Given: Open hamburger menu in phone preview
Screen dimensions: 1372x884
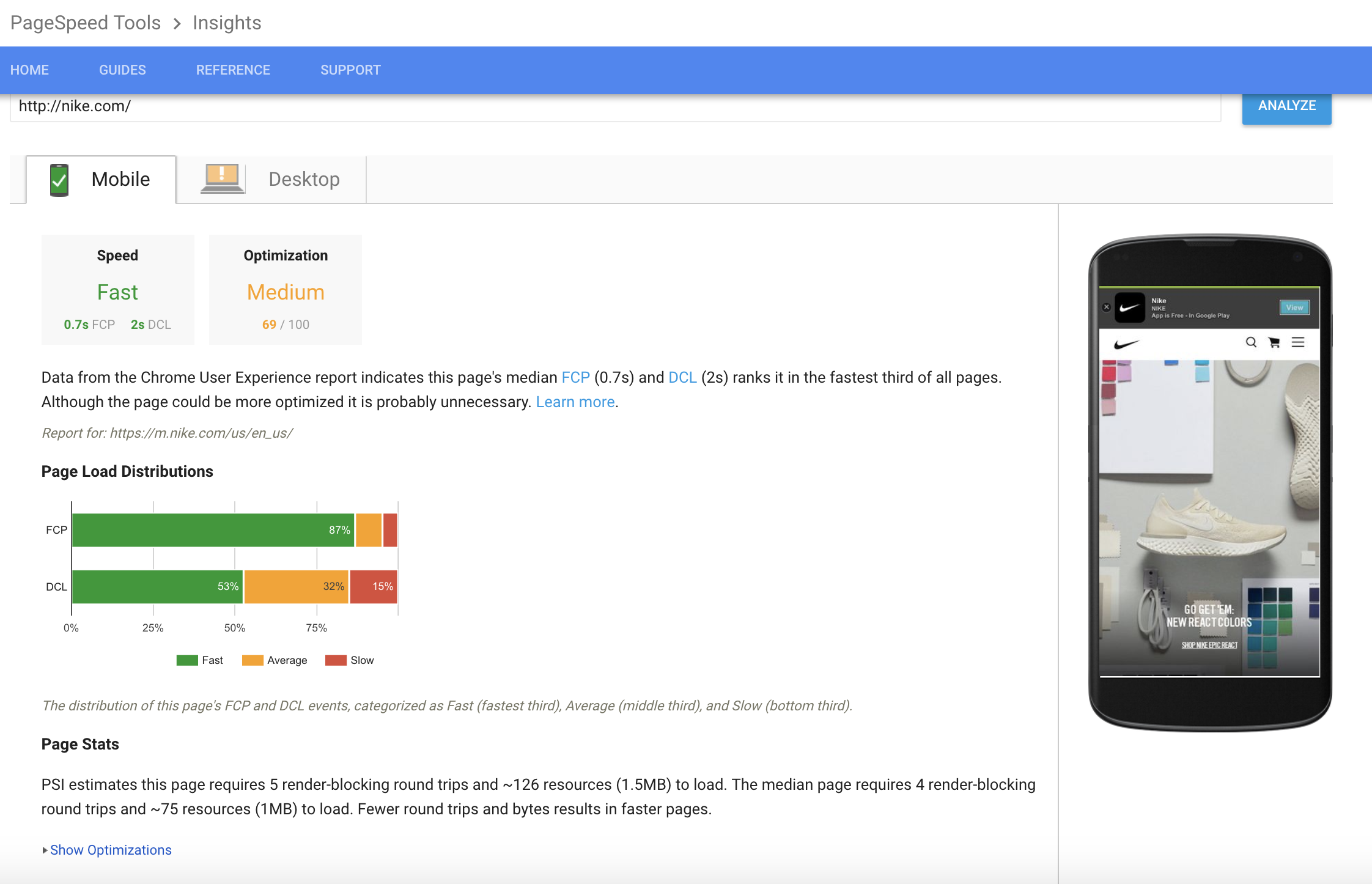Looking at the screenshot, I should [x=1298, y=342].
